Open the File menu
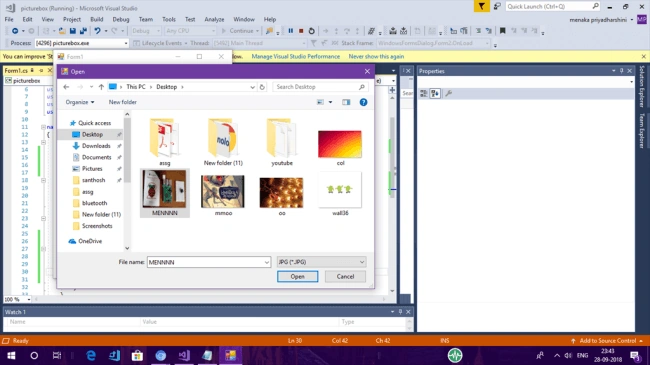Image resolution: width=650 pixels, height=365 pixels. click(9, 19)
